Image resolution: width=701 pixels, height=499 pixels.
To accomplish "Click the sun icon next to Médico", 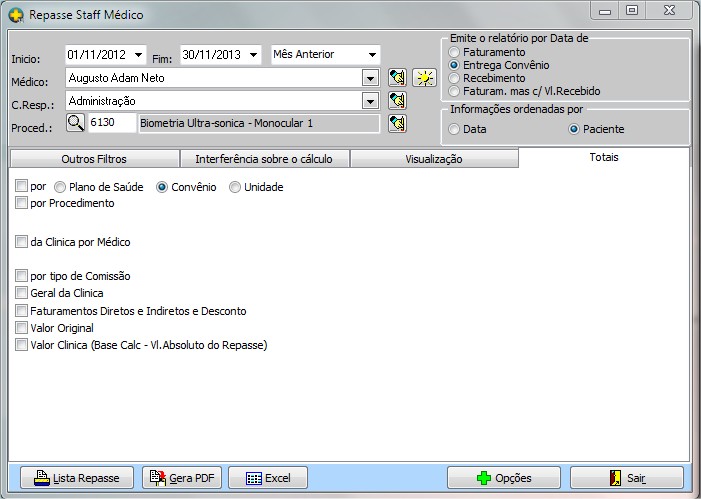I will coord(425,78).
